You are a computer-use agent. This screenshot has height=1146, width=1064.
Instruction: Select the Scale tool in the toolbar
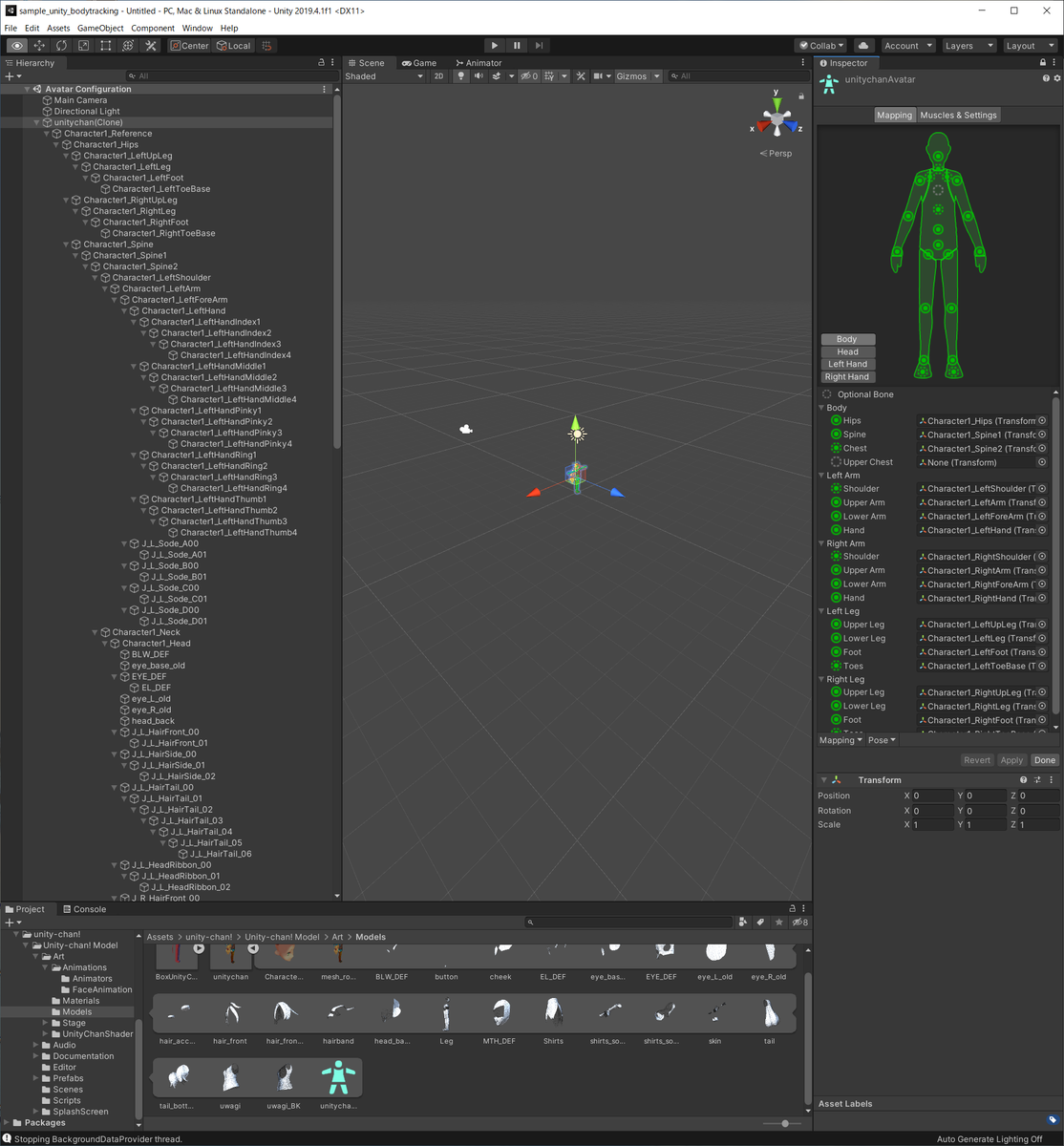pyautogui.click(x=83, y=45)
